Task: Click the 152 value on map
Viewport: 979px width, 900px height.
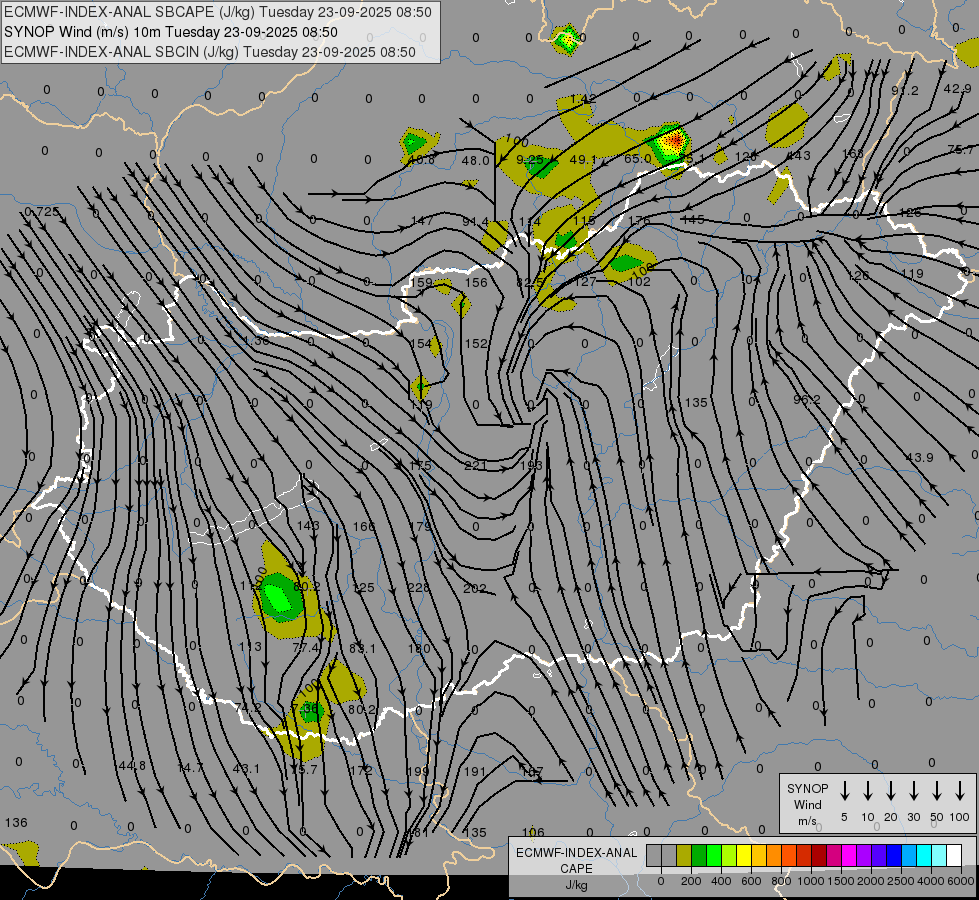Action: (x=476, y=344)
